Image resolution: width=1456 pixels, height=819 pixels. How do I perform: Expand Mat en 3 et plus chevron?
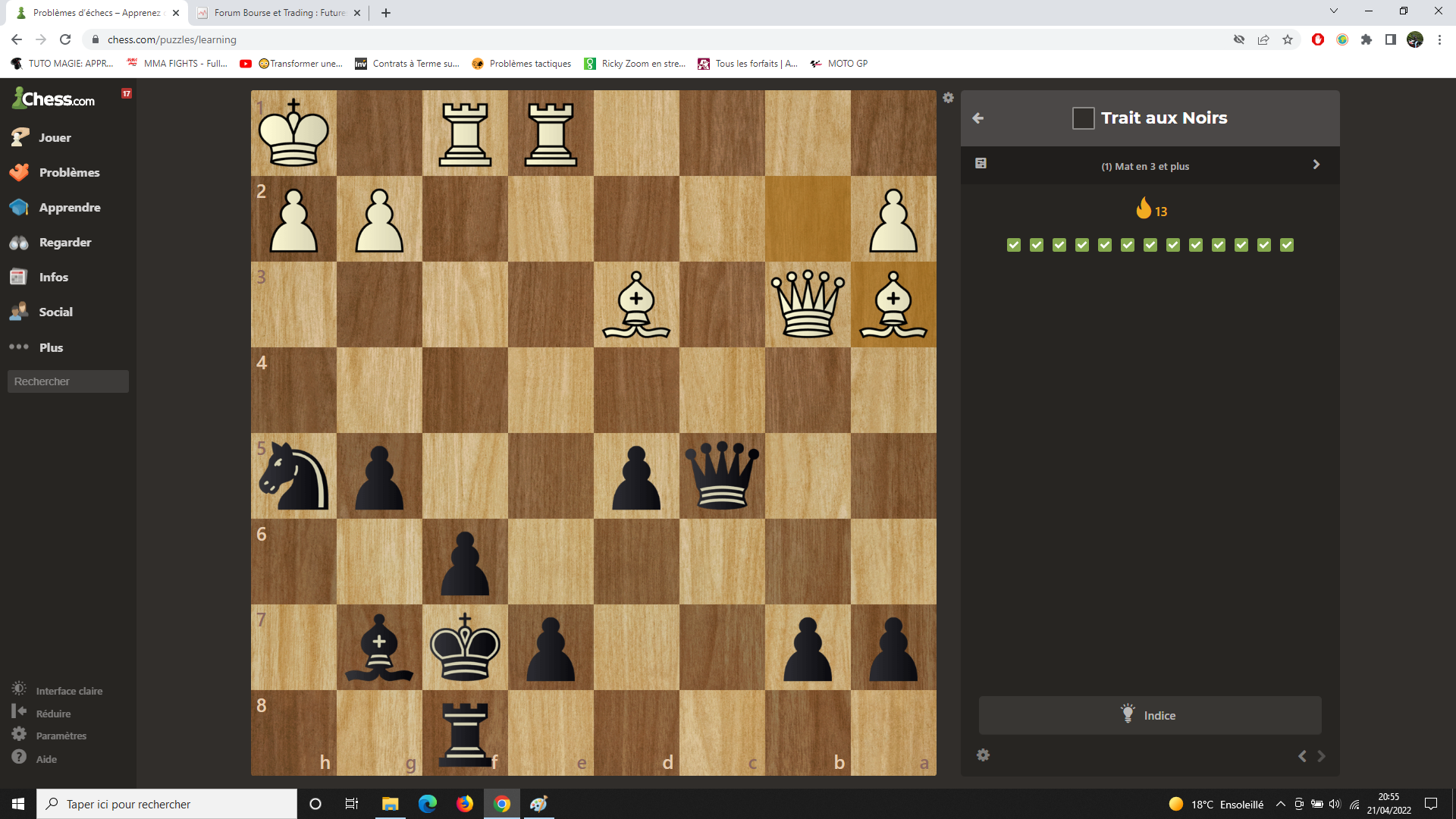pyautogui.click(x=1316, y=165)
